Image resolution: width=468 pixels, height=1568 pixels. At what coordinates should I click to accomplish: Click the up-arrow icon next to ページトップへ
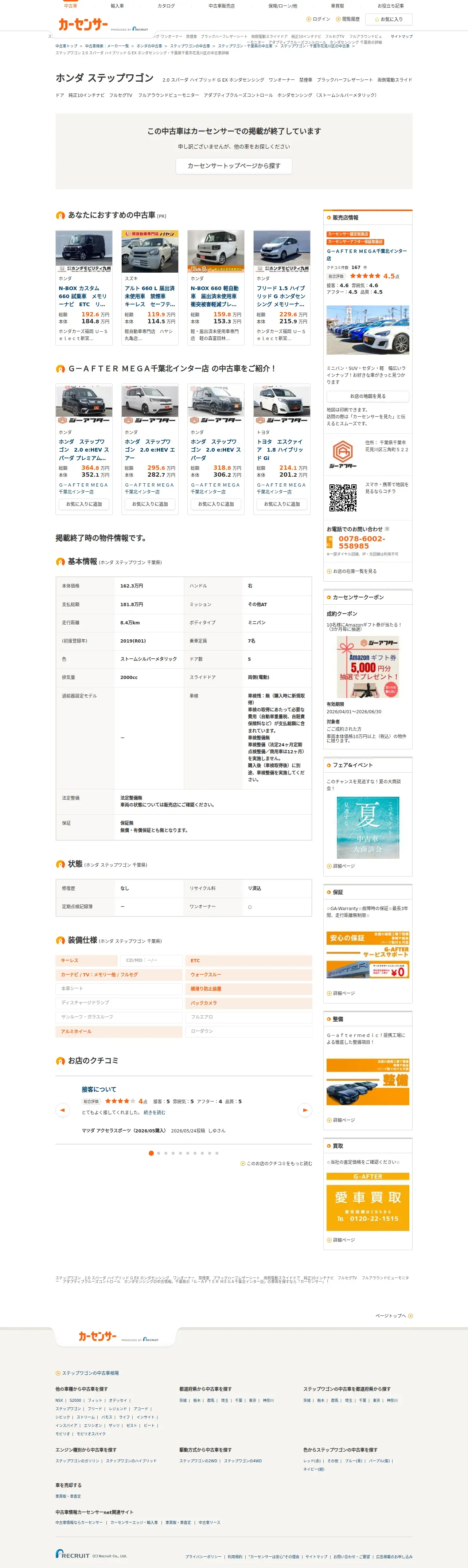(410, 1316)
